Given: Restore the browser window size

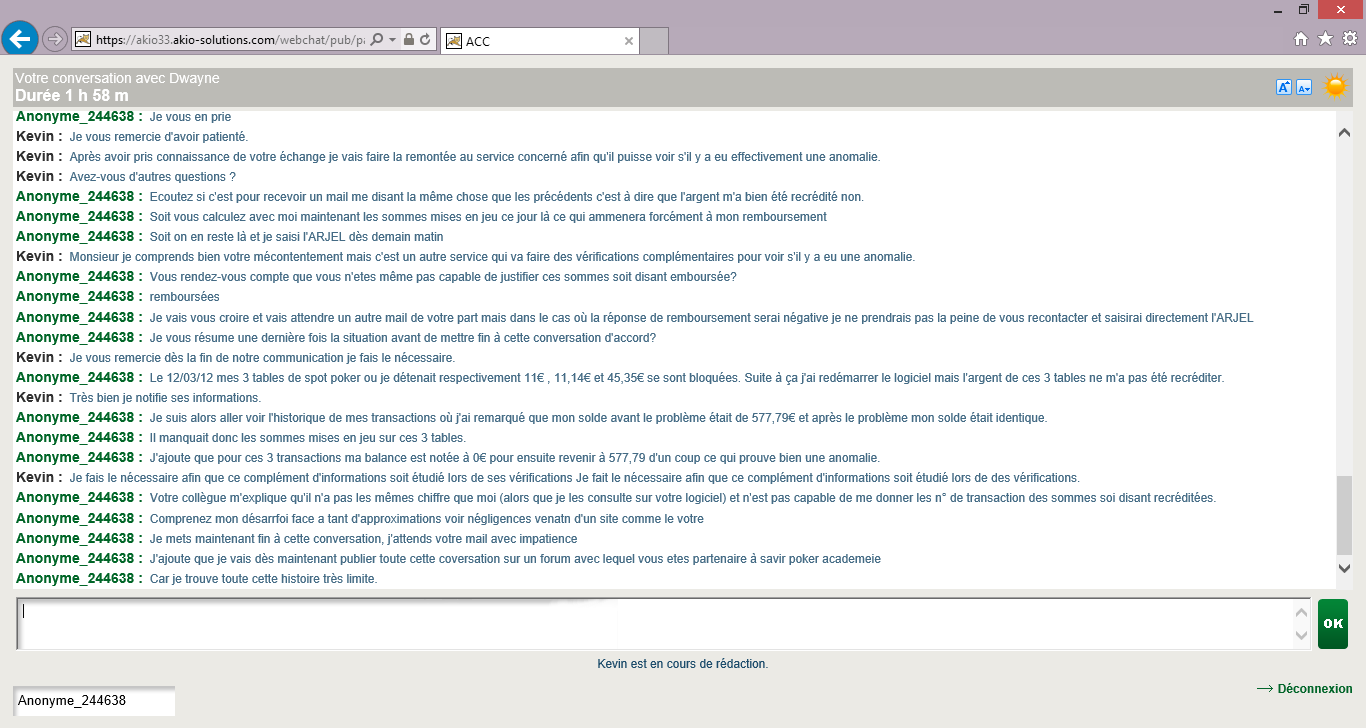Looking at the screenshot, I should (1304, 9).
